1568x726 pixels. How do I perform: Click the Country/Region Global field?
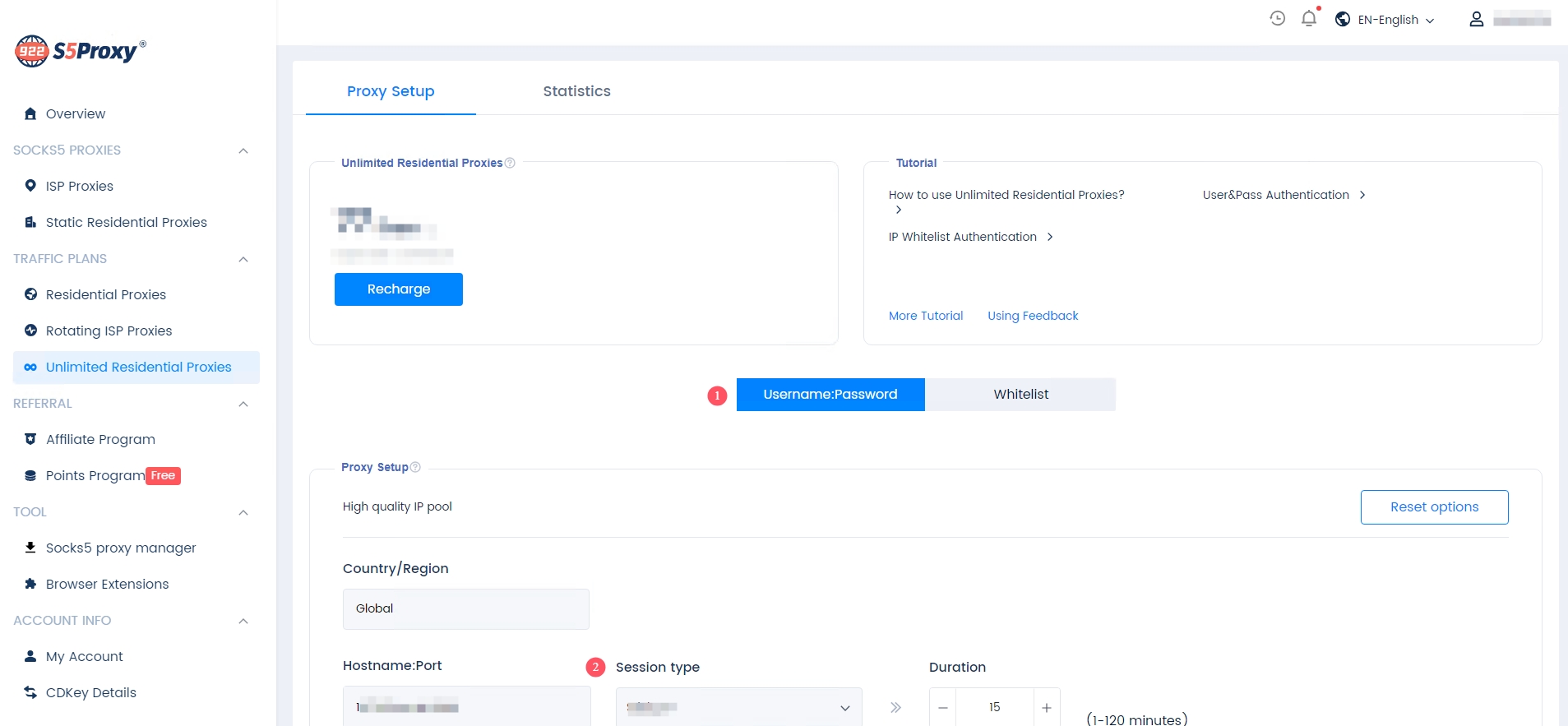465,608
